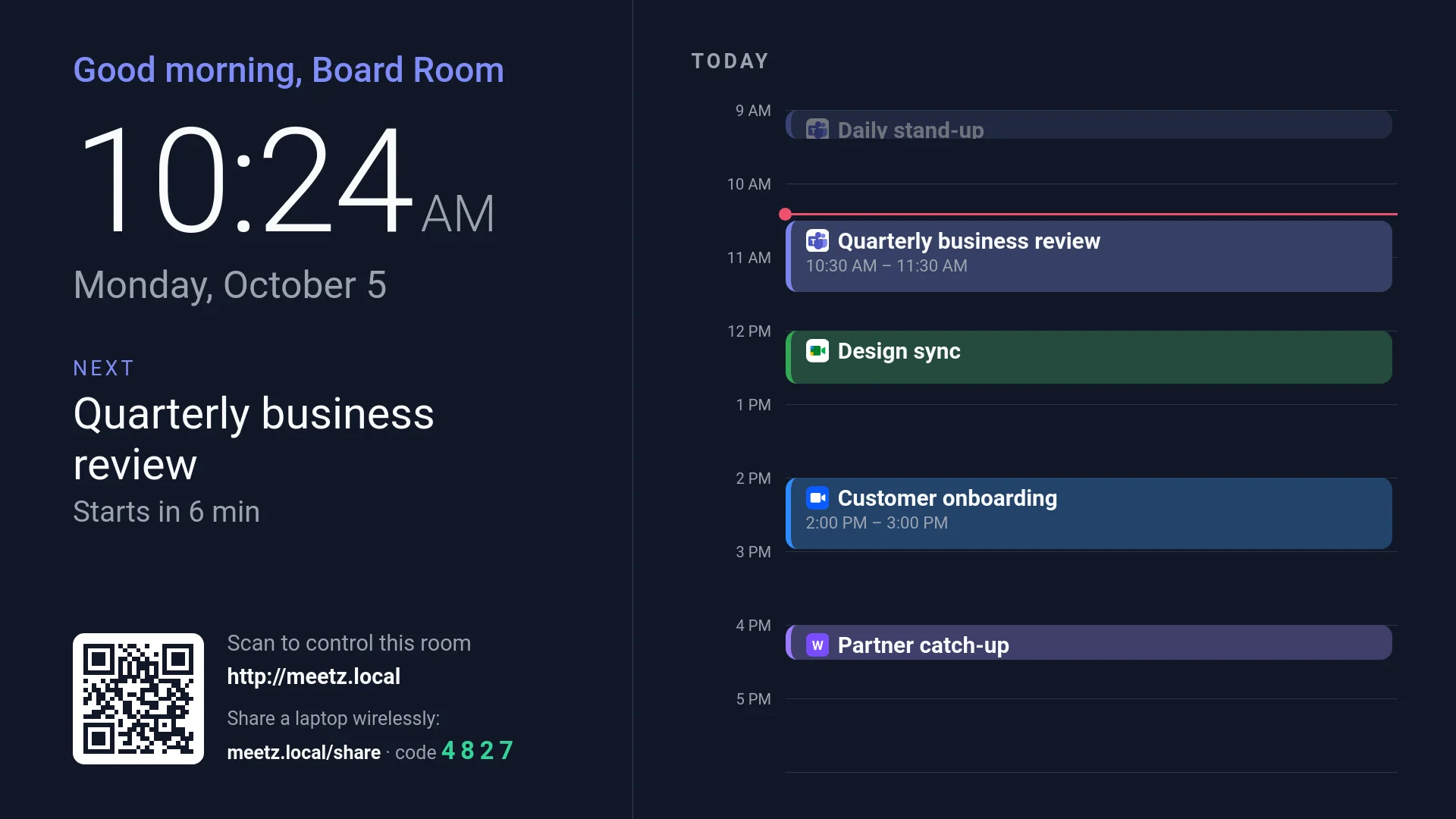Image resolution: width=1456 pixels, height=819 pixels.
Task: Click the 4 PM hour label
Action: (x=753, y=626)
